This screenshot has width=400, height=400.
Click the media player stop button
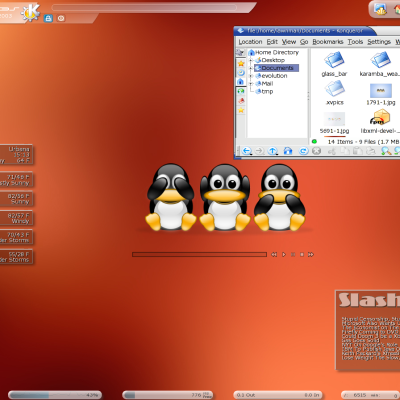[302, 254]
